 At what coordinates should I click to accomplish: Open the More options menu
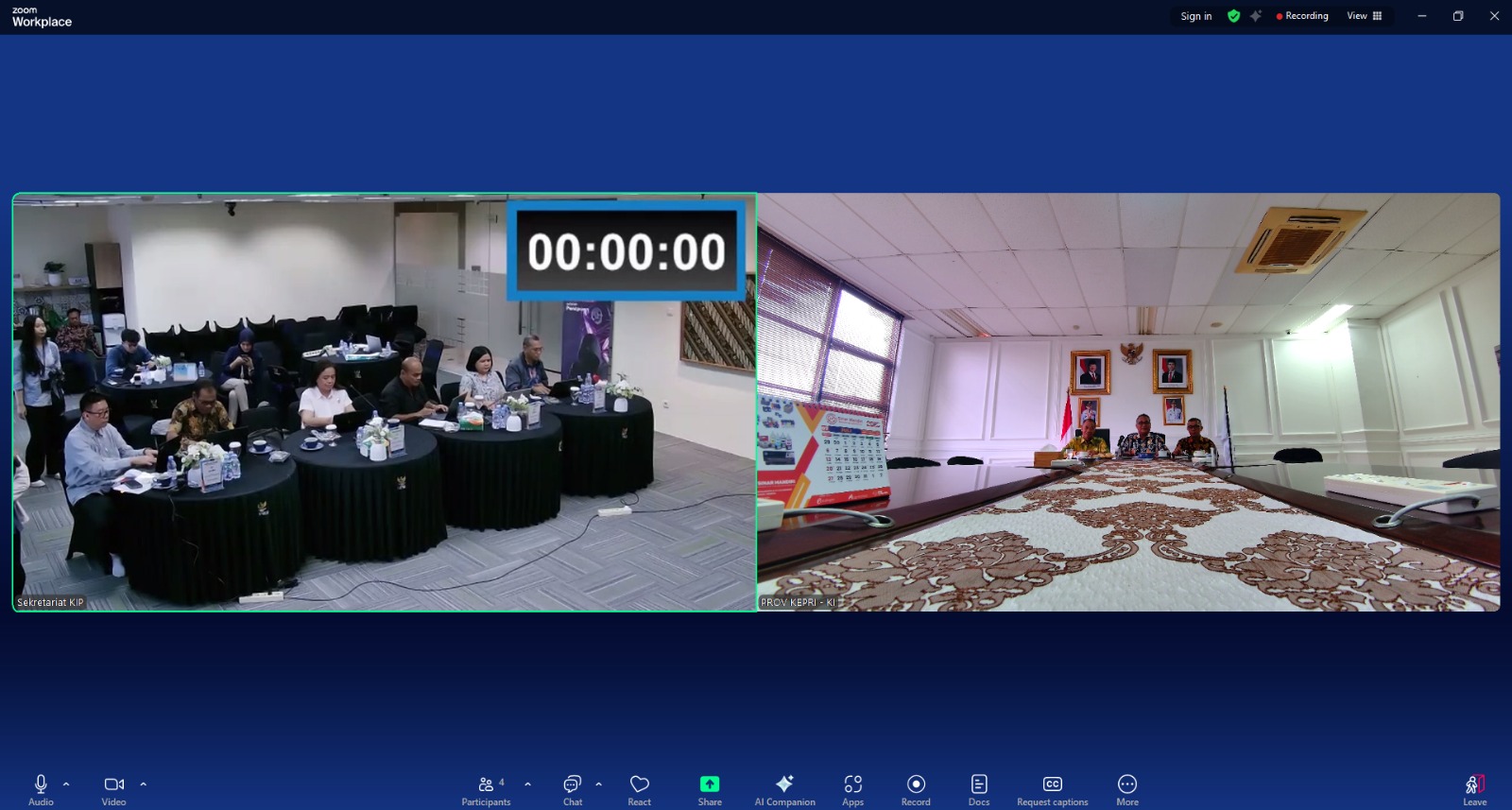coord(1126,788)
